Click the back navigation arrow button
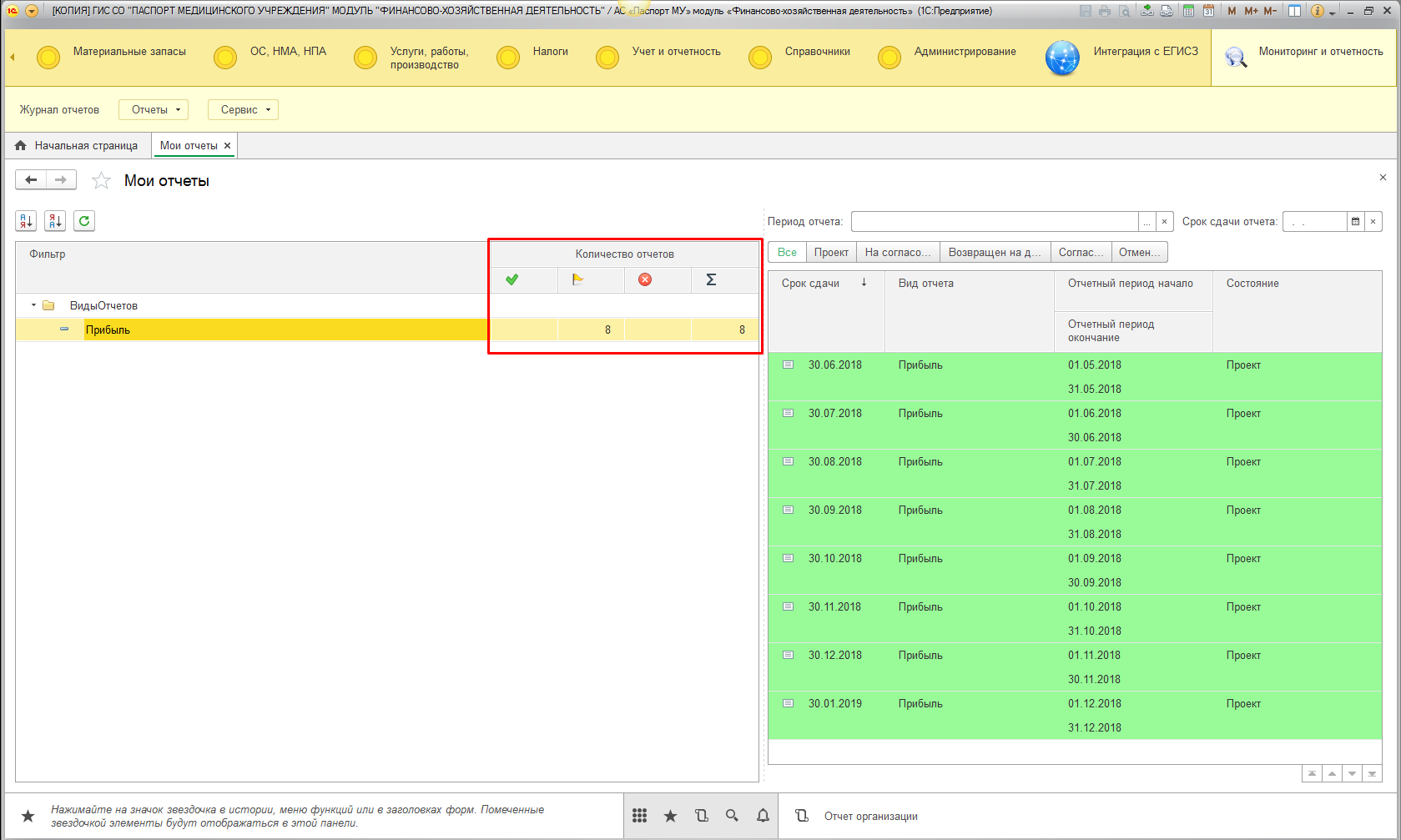The width and height of the screenshot is (1401, 840). click(x=31, y=180)
